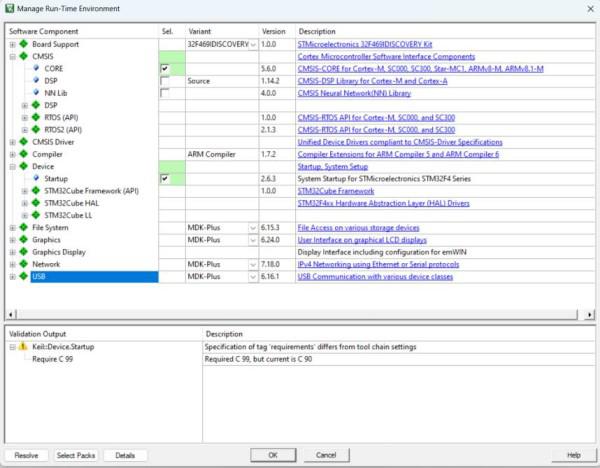This screenshot has width=600, height=468.
Task: Open the IPv4 Networking description link
Action: pyautogui.click(x=378, y=264)
